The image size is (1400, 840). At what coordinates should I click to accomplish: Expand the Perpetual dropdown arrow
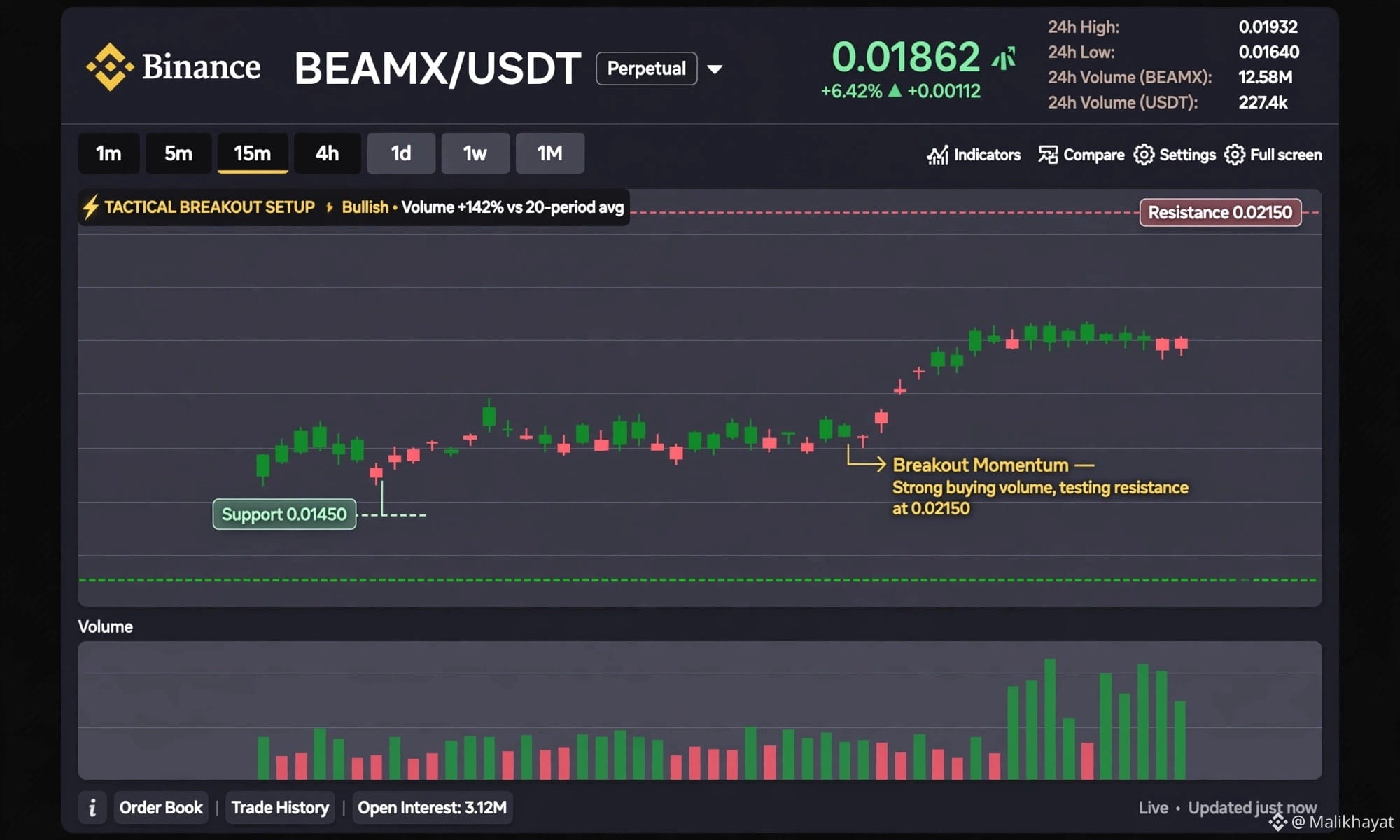click(715, 69)
